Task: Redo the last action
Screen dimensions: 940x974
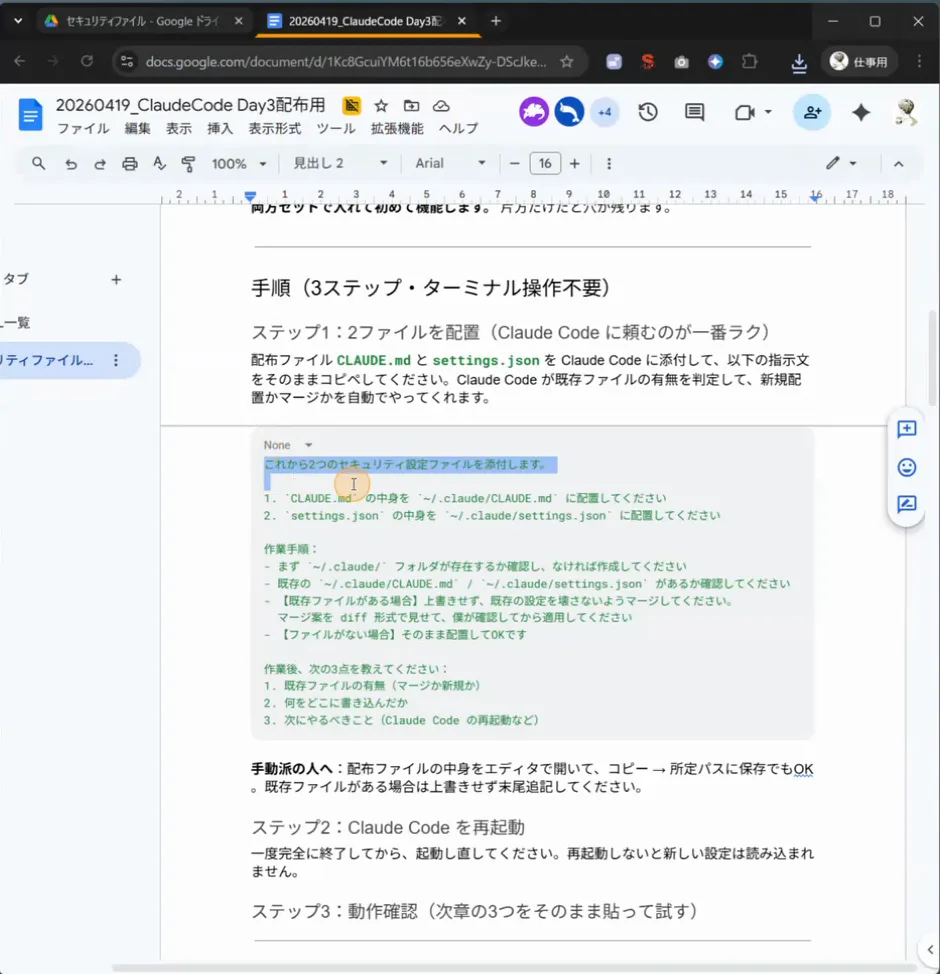Action: tap(99, 164)
